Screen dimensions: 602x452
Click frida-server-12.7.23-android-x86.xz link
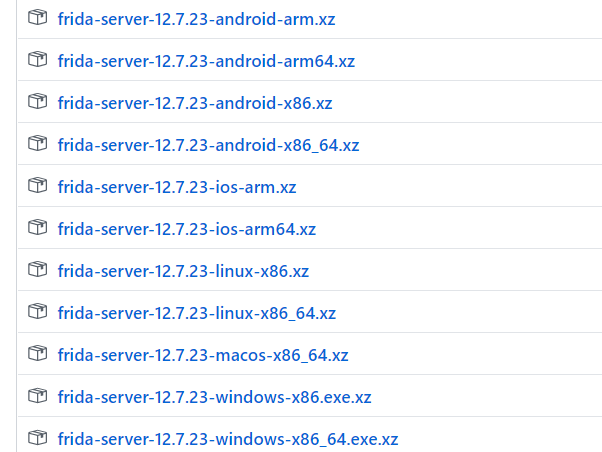[195, 103]
